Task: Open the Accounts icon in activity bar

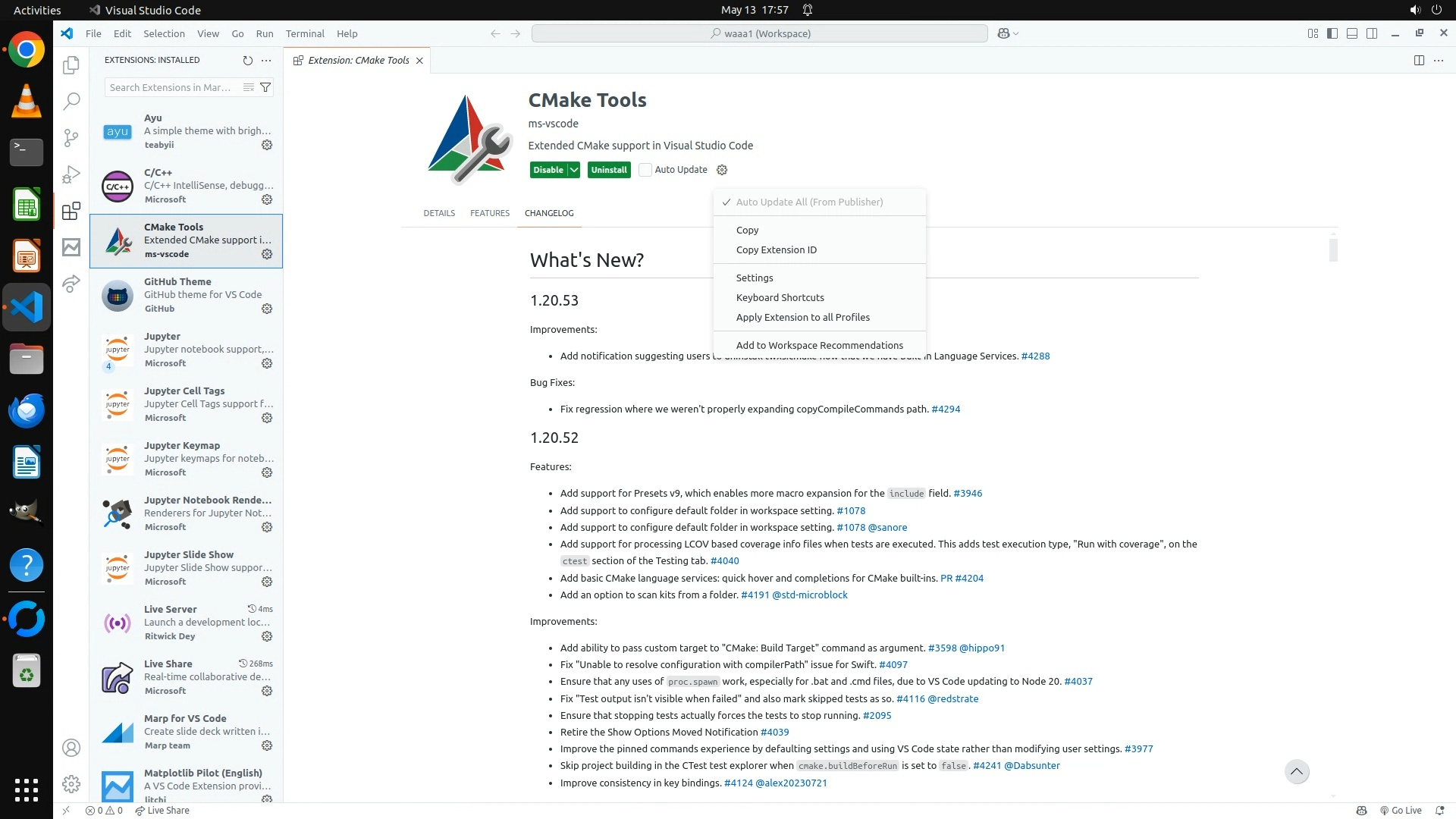Action: click(71, 748)
